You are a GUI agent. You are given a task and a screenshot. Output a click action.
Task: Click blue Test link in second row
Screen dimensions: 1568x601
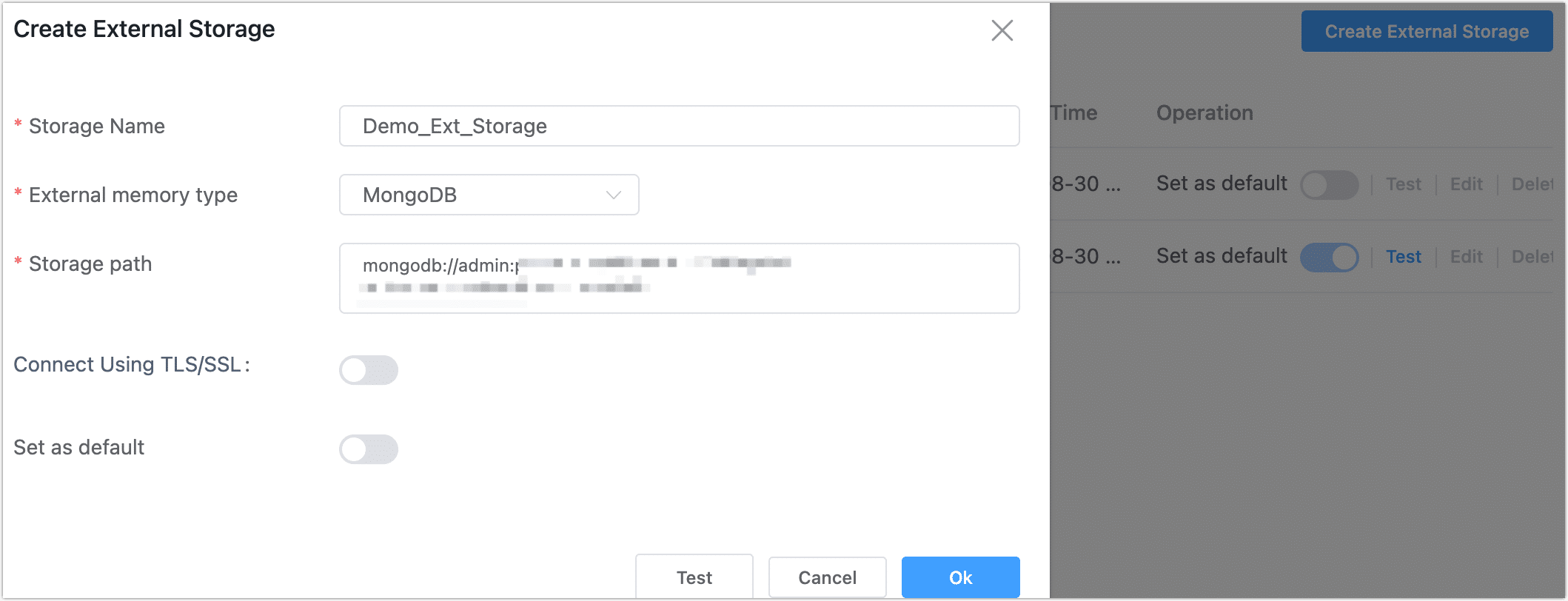click(x=1404, y=257)
